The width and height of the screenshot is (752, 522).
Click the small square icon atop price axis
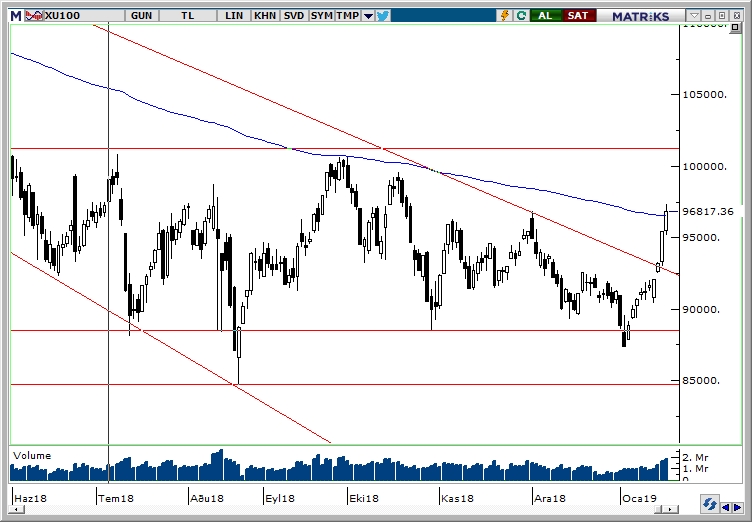click(x=735, y=28)
